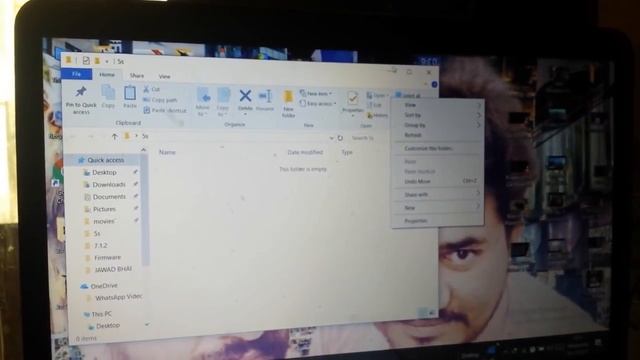This screenshot has width=640, height=360.
Task: Open Downloads in the navigation pane
Action: click(109, 184)
